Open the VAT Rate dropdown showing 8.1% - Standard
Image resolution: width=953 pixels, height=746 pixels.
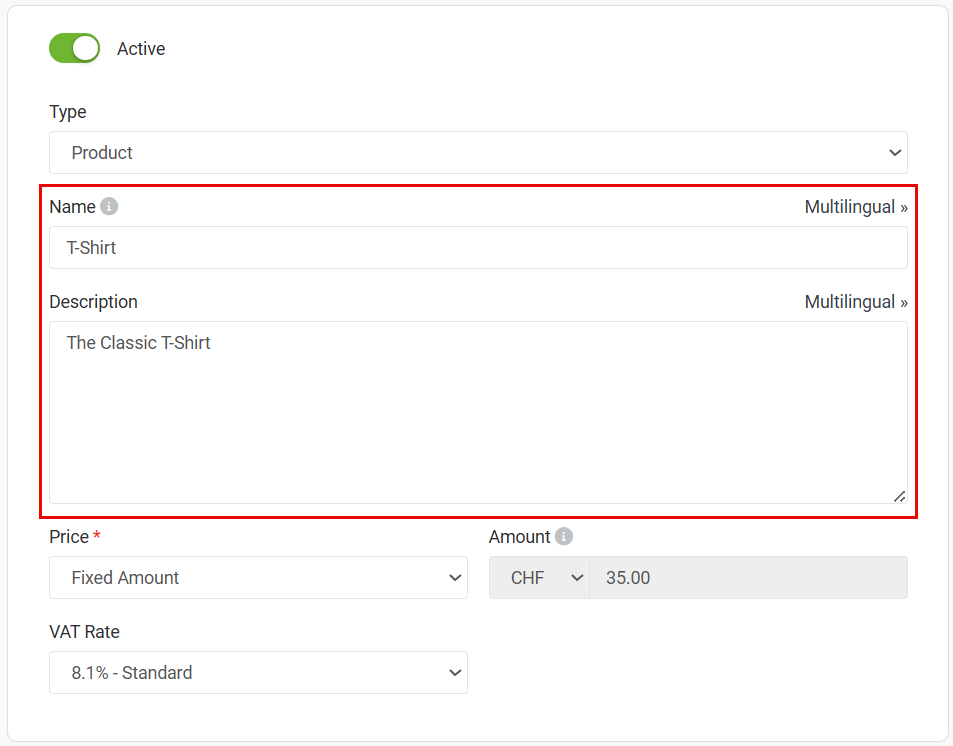pyautogui.click(x=258, y=673)
